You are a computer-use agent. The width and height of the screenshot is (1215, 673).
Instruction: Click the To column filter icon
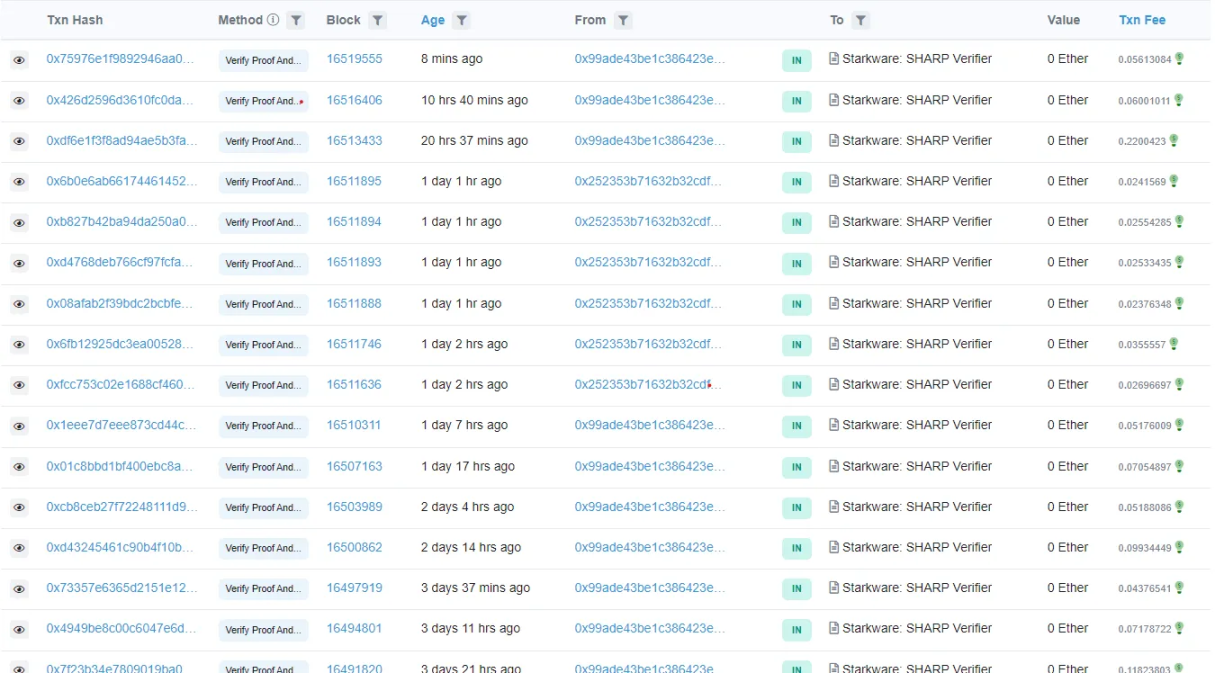[x=860, y=20]
